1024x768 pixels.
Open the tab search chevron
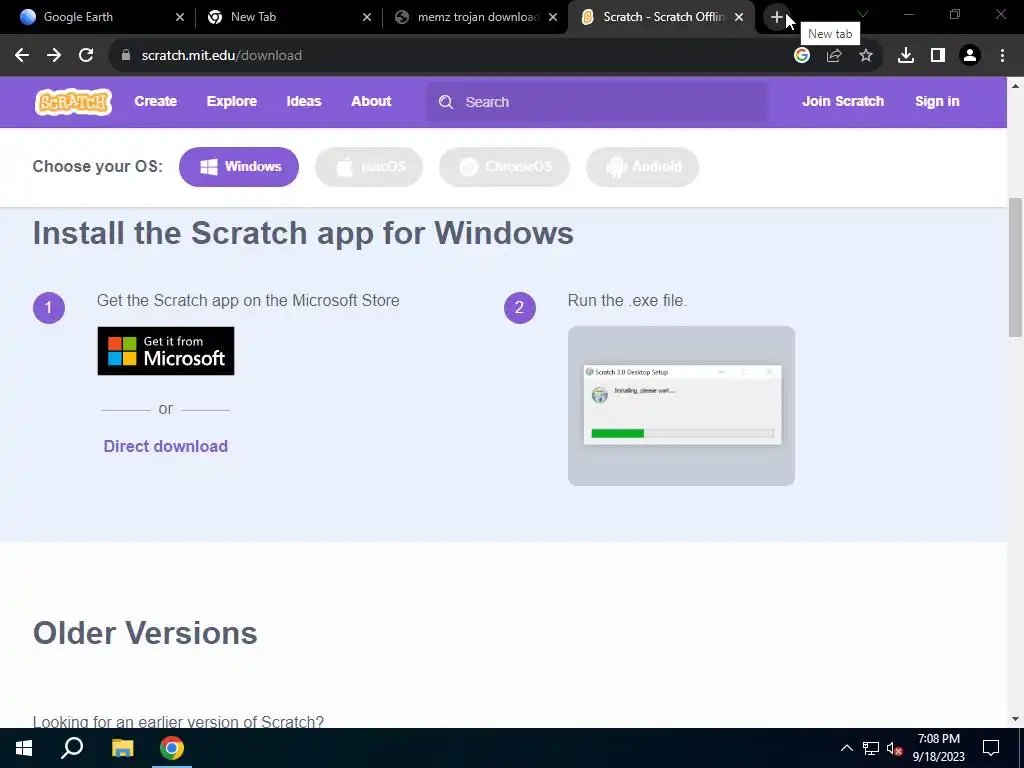coord(863,14)
